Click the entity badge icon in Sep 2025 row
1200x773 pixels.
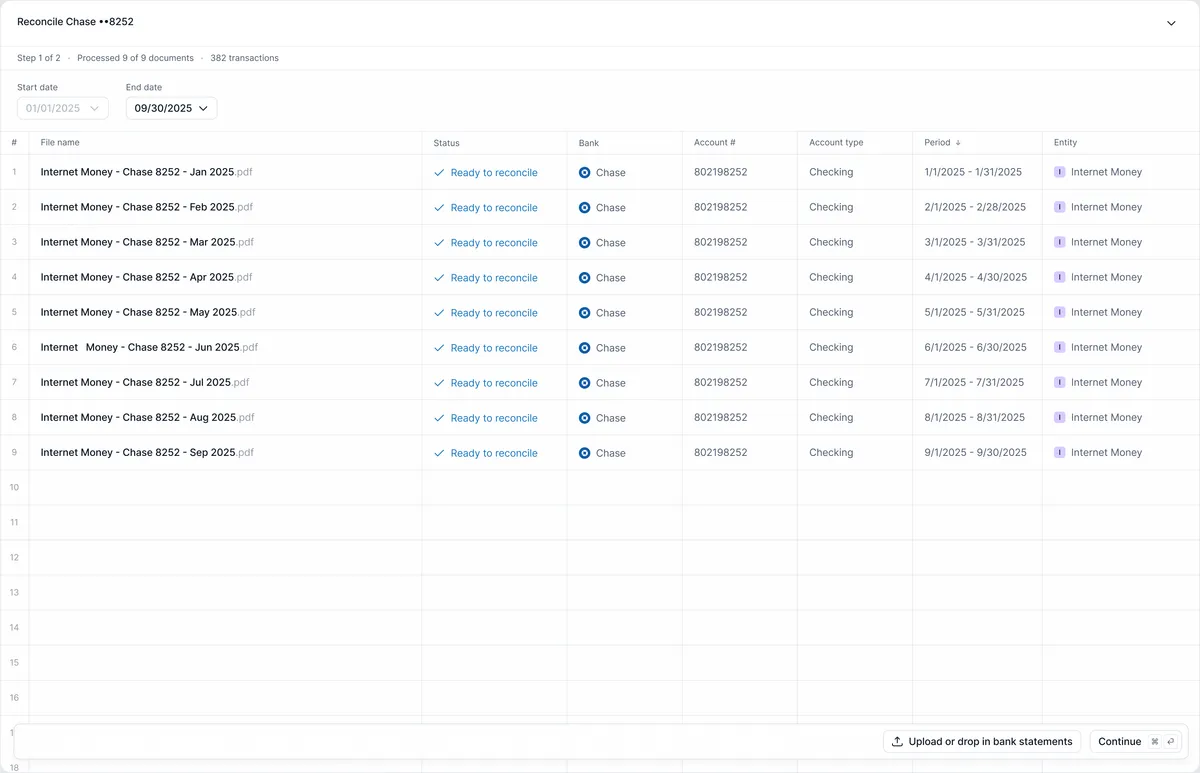click(x=1060, y=452)
